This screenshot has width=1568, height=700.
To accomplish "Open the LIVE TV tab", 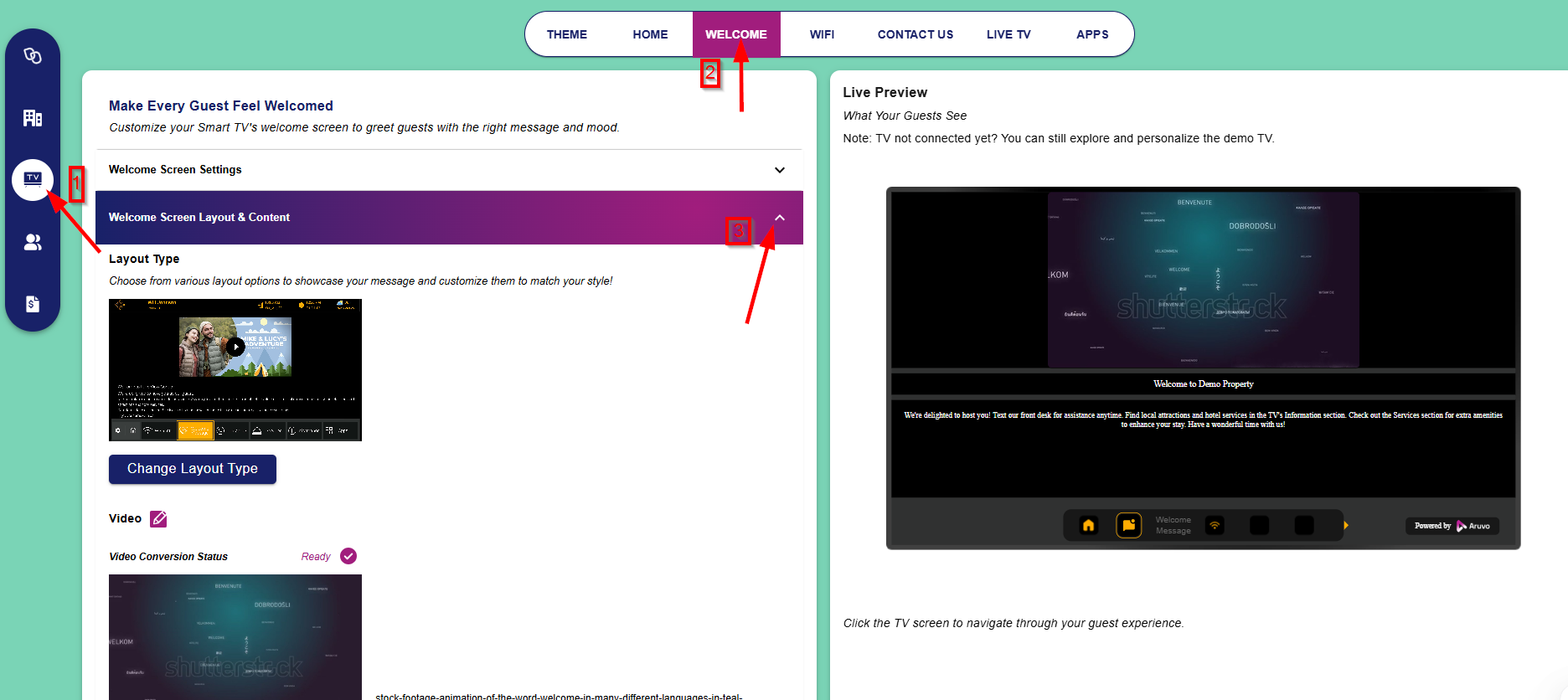I will (x=1008, y=34).
